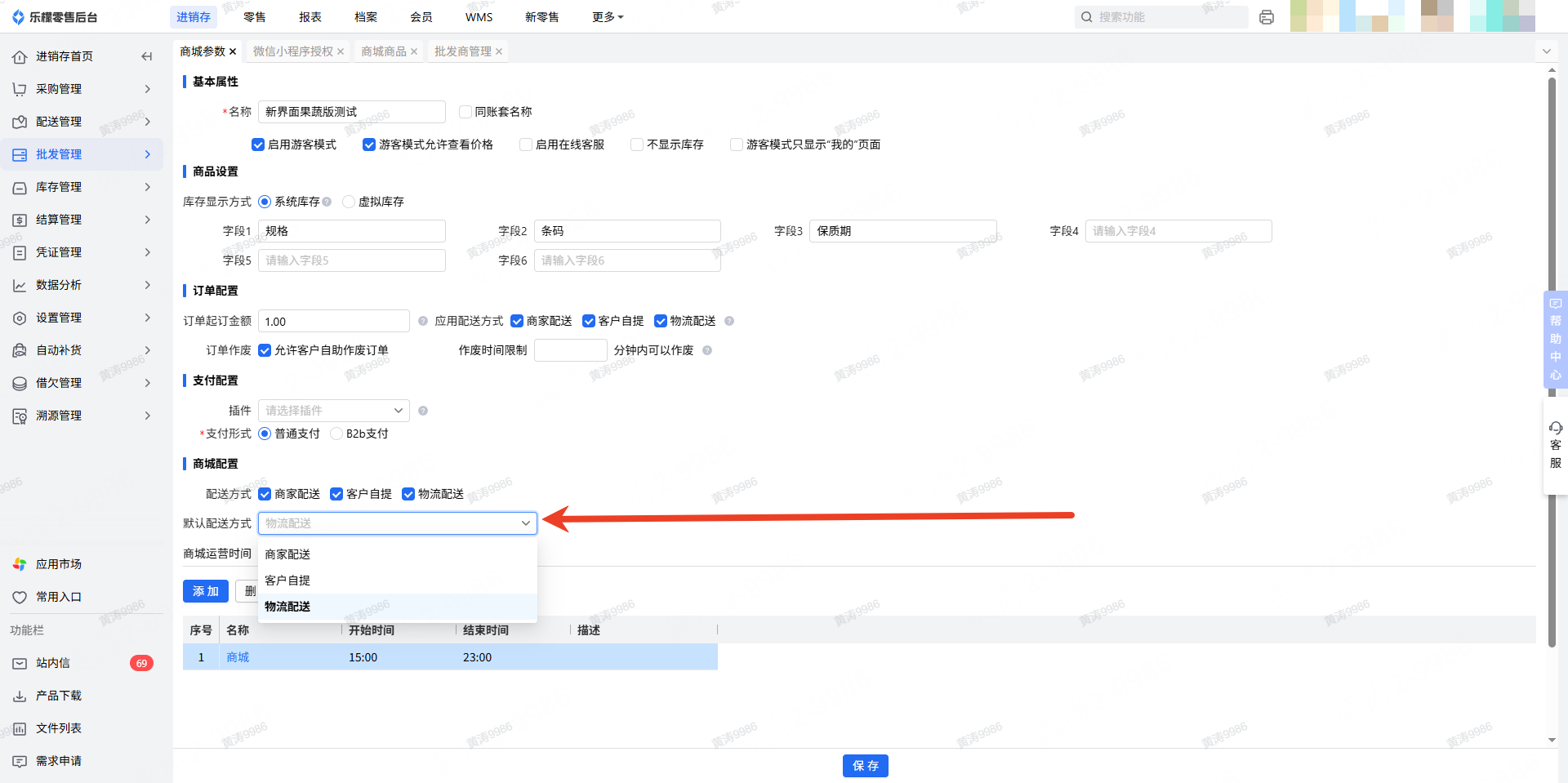The width and height of the screenshot is (1568, 783).
Task: Click the 文件列表 icon
Action: coord(20,728)
